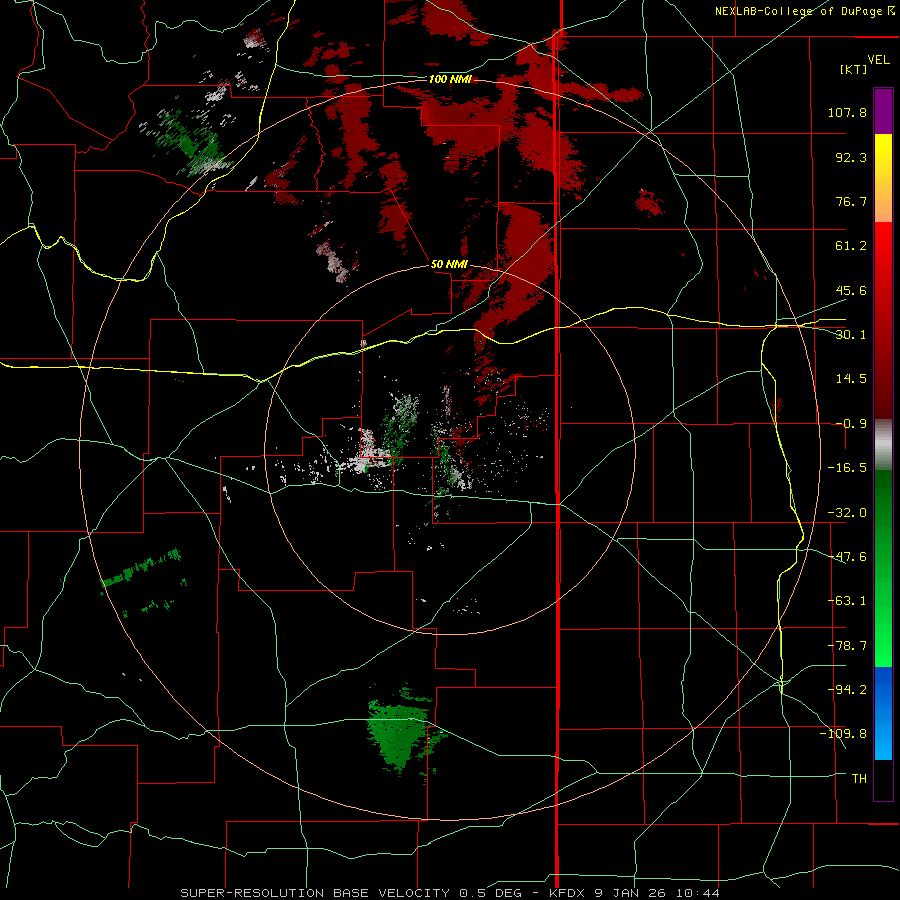The image size is (900, 900).
Task: Click the purple top segment of color scale
Action: coord(883,111)
